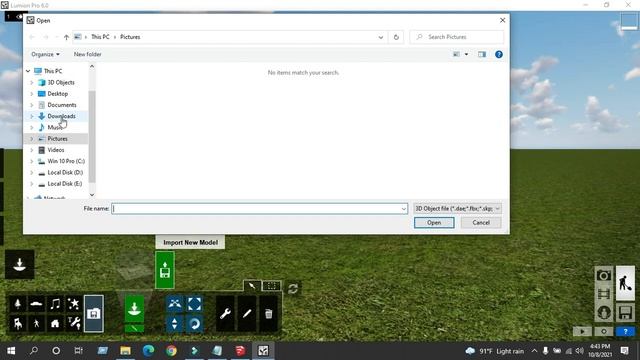Click Pictures in the address breadcrumb
Image resolution: width=640 pixels, height=360 pixels.
tap(130, 37)
